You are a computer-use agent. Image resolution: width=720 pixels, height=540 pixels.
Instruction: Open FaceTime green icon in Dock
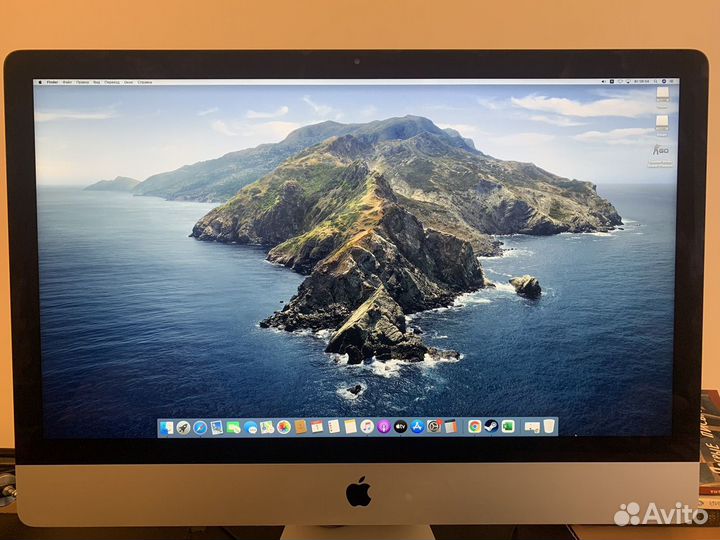[x=233, y=428]
